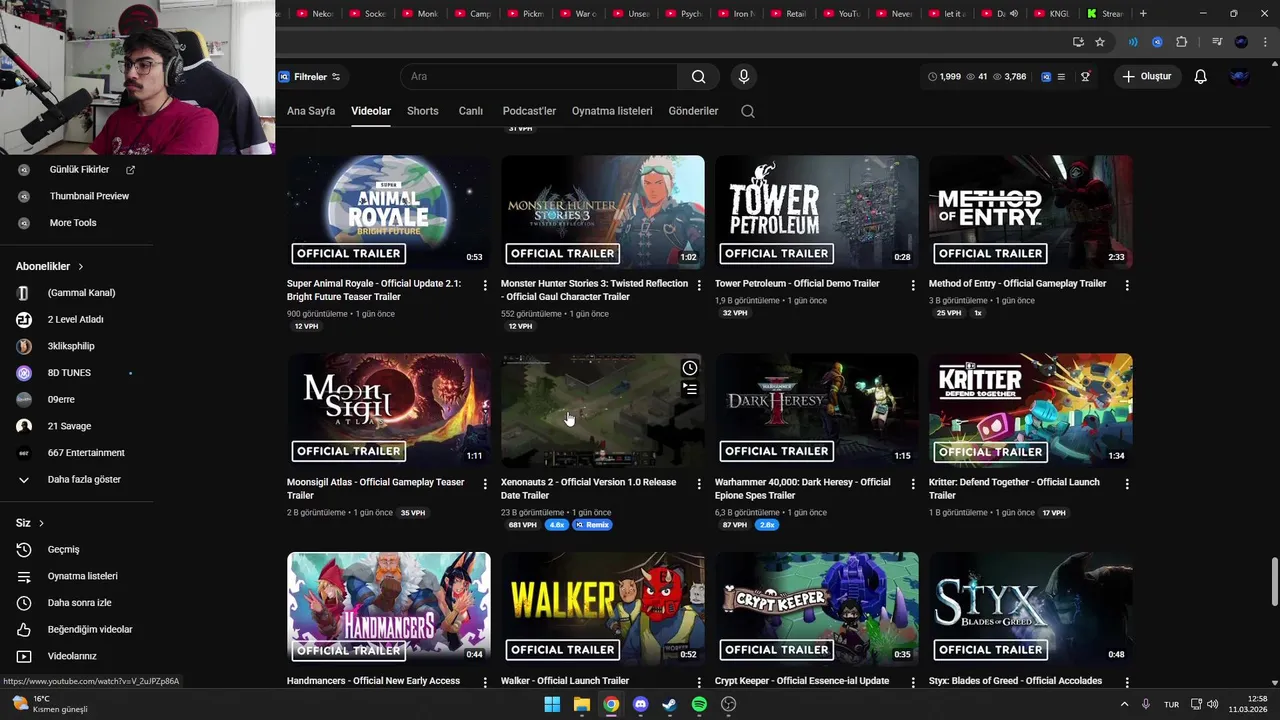The height and width of the screenshot is (720, 1280).
Task: Open Spotify from the taskbar
Action: tap(699, 704)
